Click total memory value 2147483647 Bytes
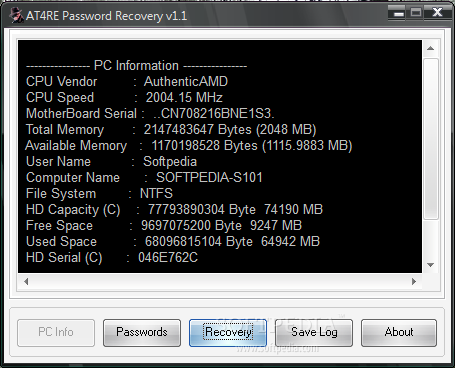 (x=197, y=130)
